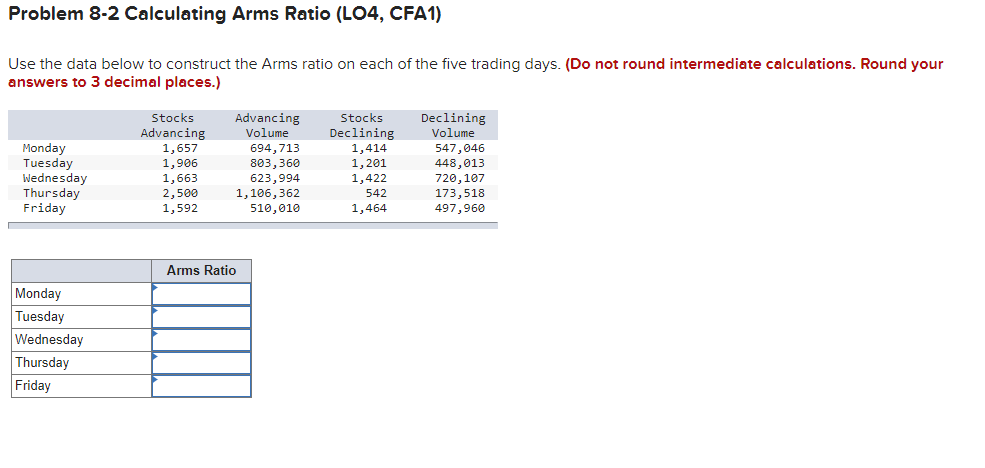Click the Thursday row label in answer table
Screen dimensions: 985x468
point(42,363)
